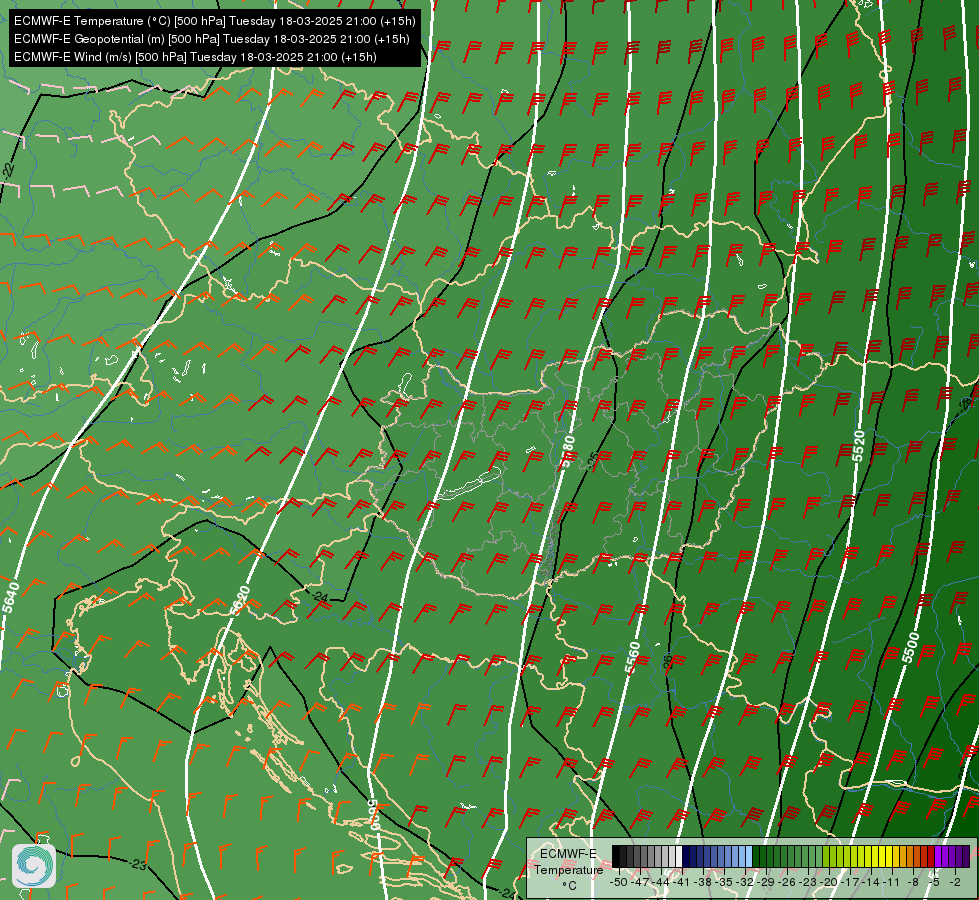
Task: Click the 5520 geopotential contour label
Action: (x=859, y=446)
